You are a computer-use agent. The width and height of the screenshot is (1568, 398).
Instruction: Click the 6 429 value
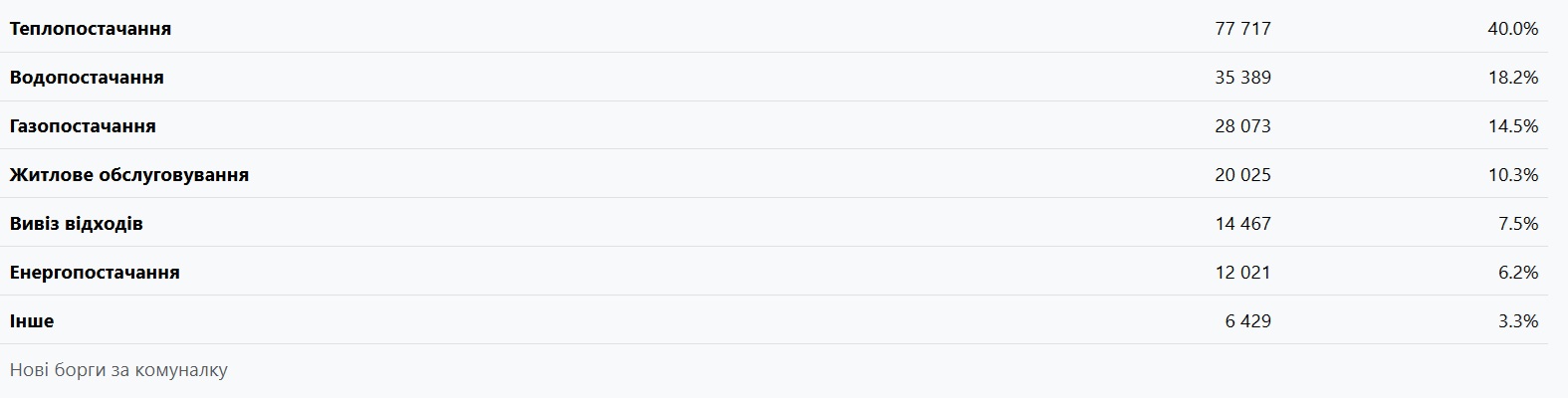tap(1248, 321)
